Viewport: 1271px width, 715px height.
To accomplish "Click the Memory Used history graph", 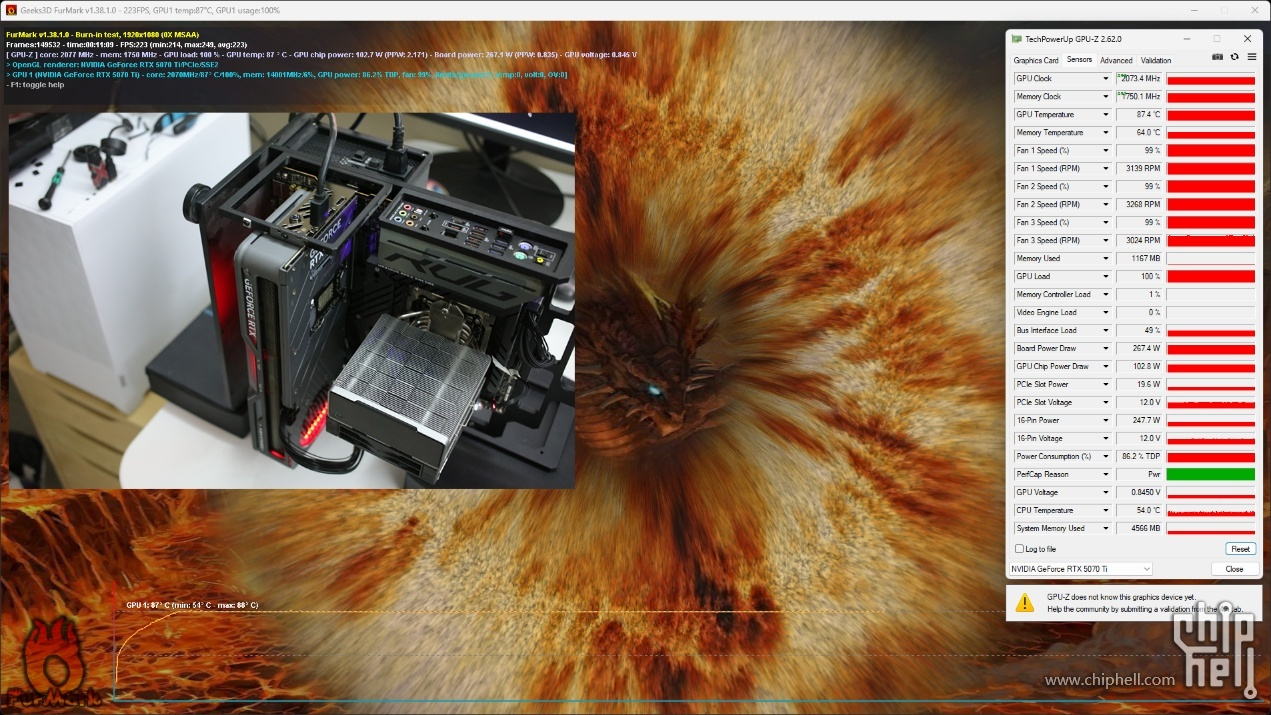I will [x=1210, y=259].
